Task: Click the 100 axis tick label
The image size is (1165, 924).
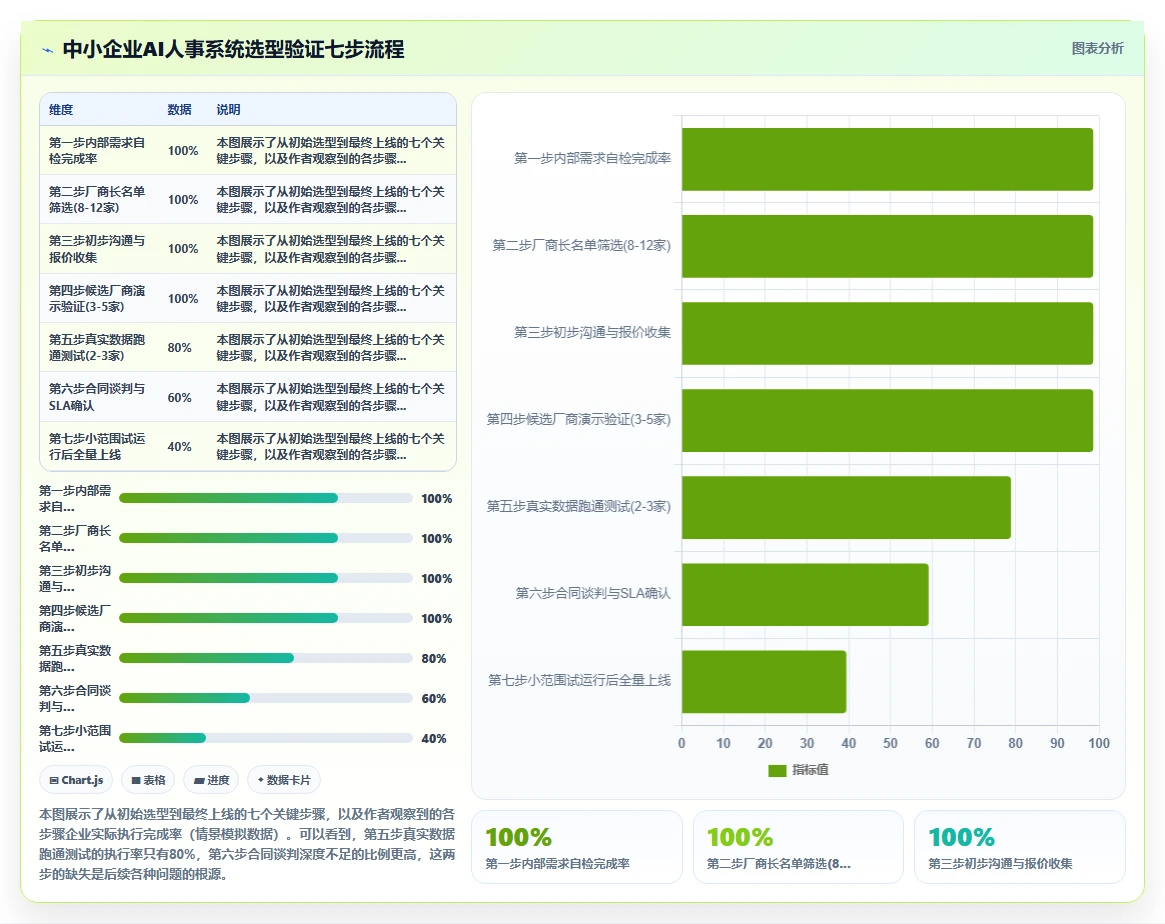Action: (x=1099, y=743)
